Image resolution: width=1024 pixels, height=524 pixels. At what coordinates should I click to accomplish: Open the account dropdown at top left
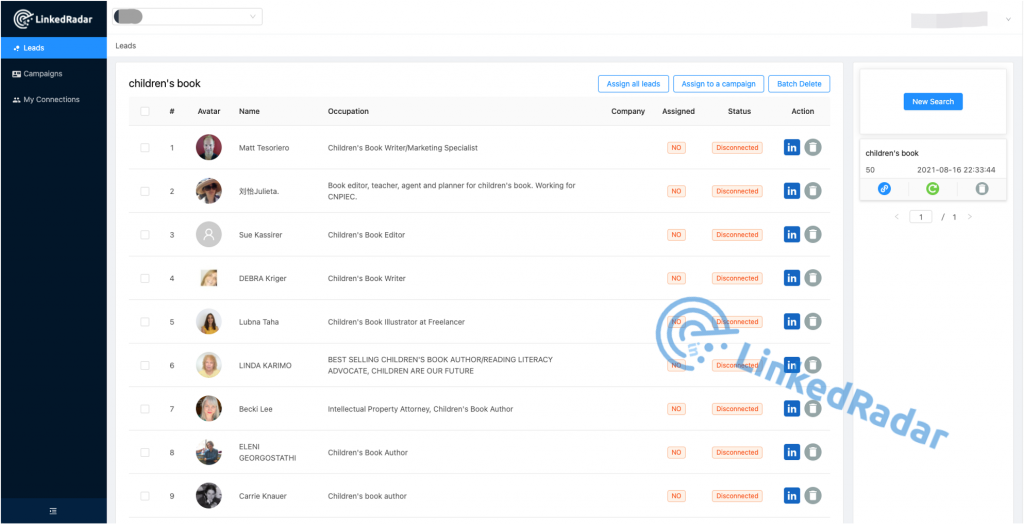pyautogui.click(x=187, y=16)
